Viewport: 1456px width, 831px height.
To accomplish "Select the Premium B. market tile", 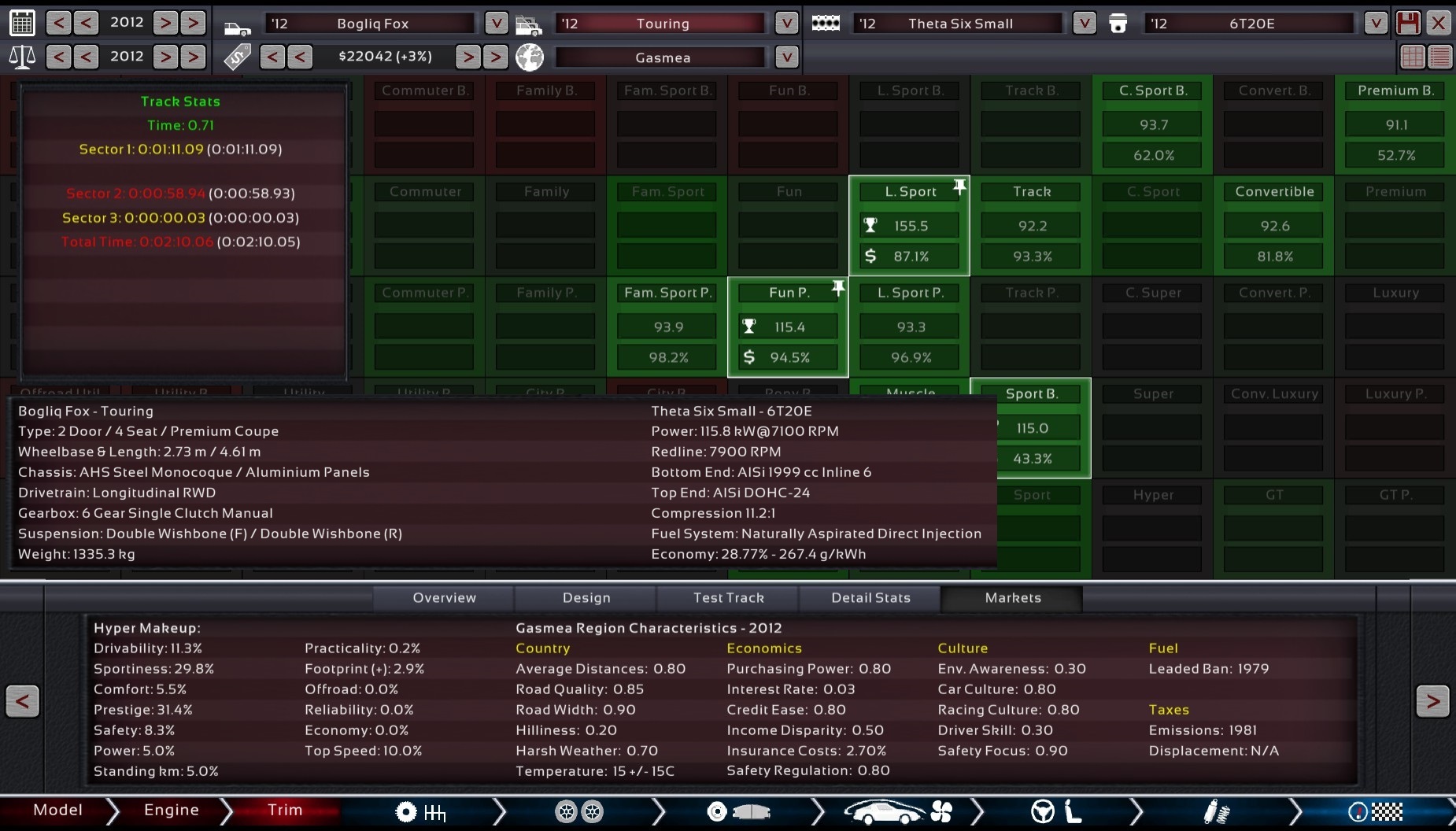I will (x=1395, y=124).
